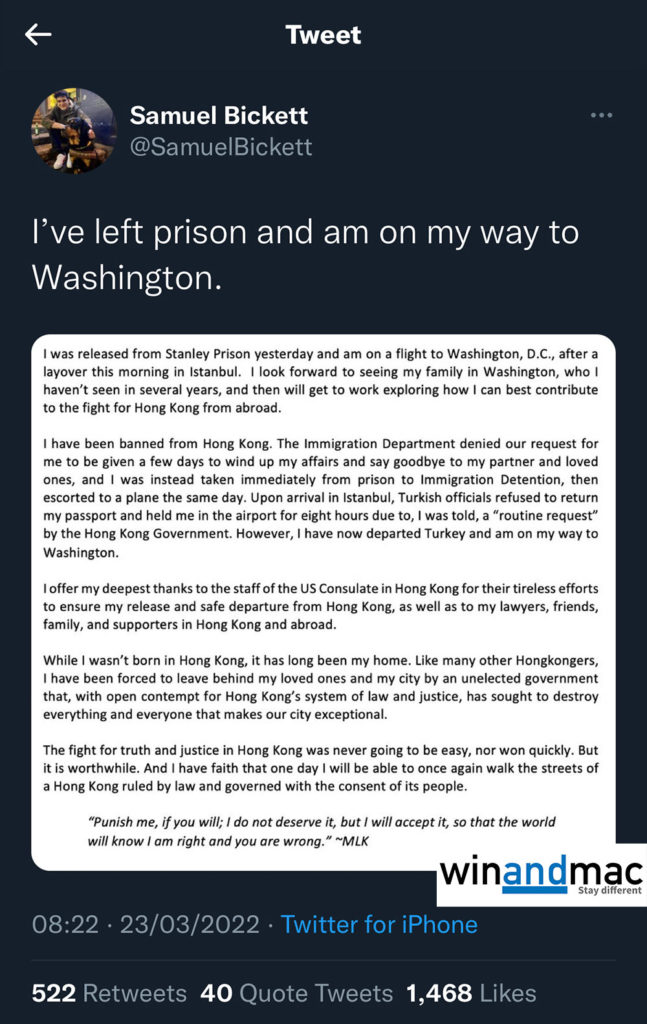View the 522 Retweets list
647x1024 pixels.
click(109, 993)
